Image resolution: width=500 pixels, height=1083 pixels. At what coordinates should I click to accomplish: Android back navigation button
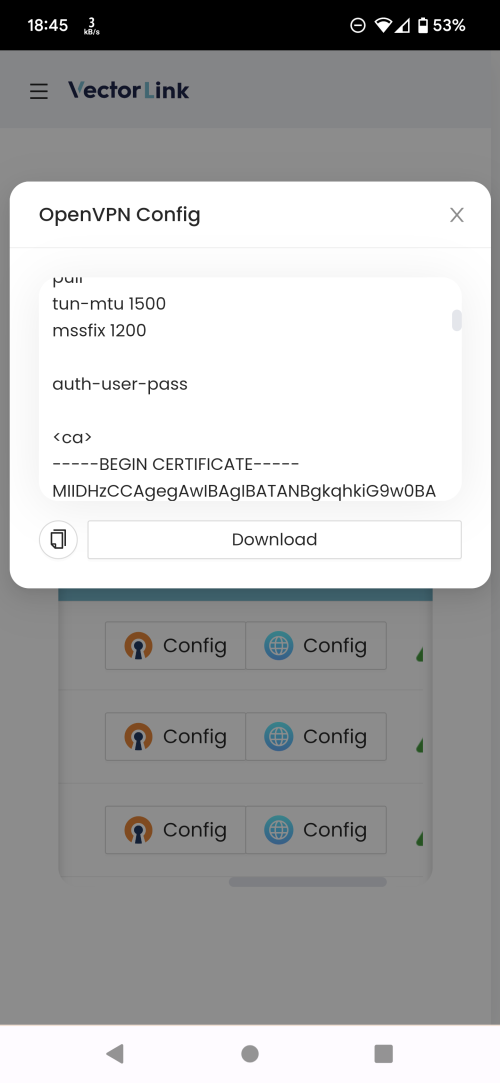[x=115, y=1053]
